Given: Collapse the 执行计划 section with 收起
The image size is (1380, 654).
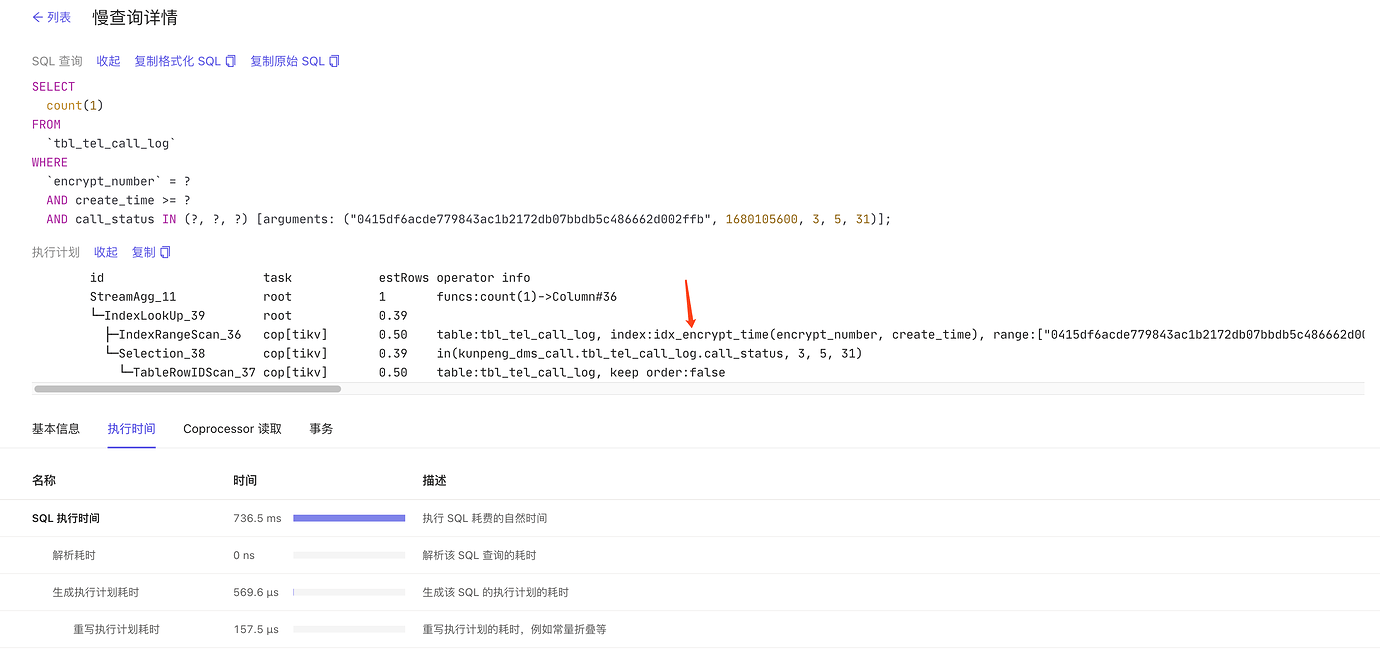Looking at the screenshot, I should point(106,252).
